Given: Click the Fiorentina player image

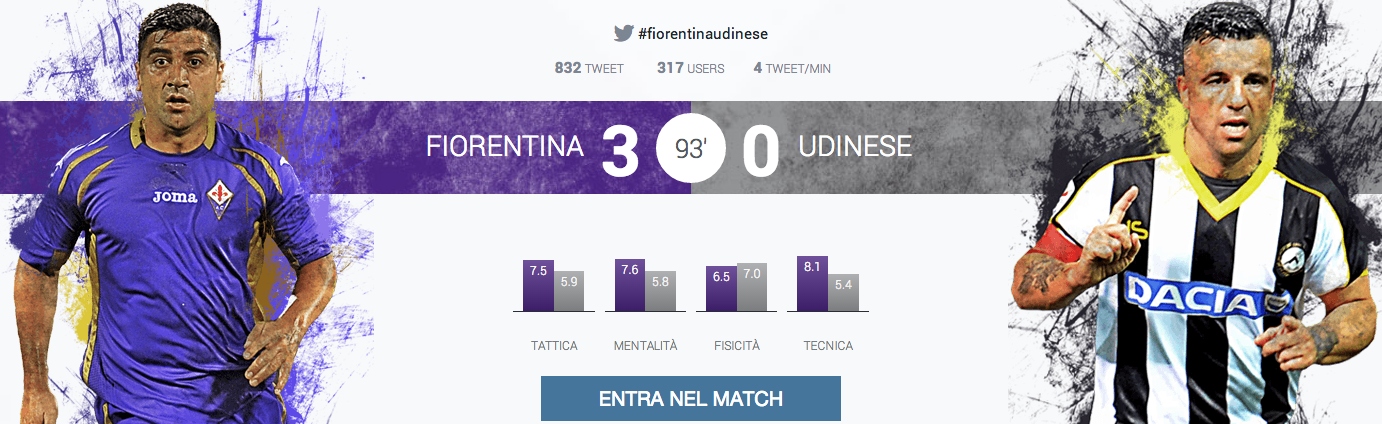Looking at the screenshot, I should click(x=180, y=212).
